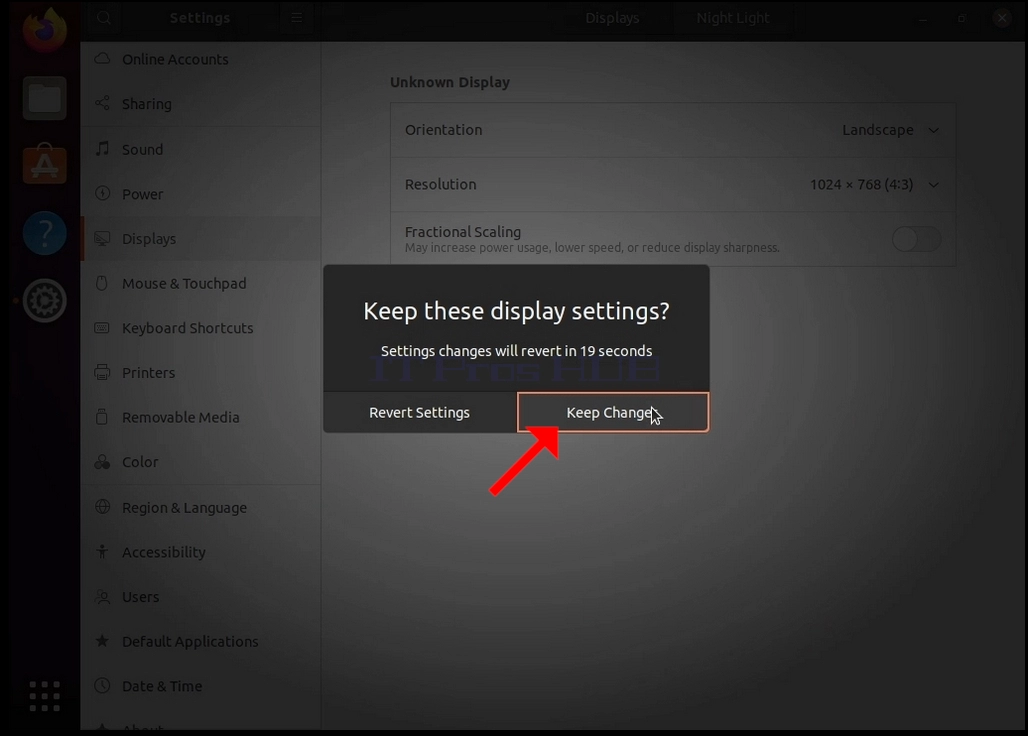
Task: Click the mouse icon beside Mouse & Touchpad
Action: point(102,283)
